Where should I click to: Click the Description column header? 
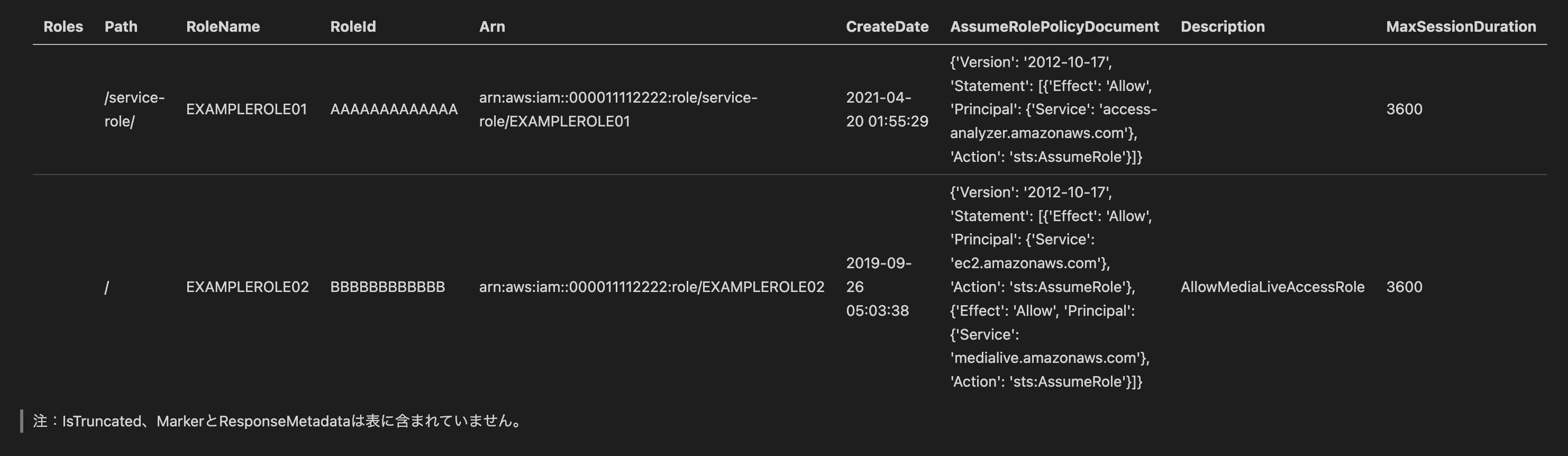(x=1222, y=27)
